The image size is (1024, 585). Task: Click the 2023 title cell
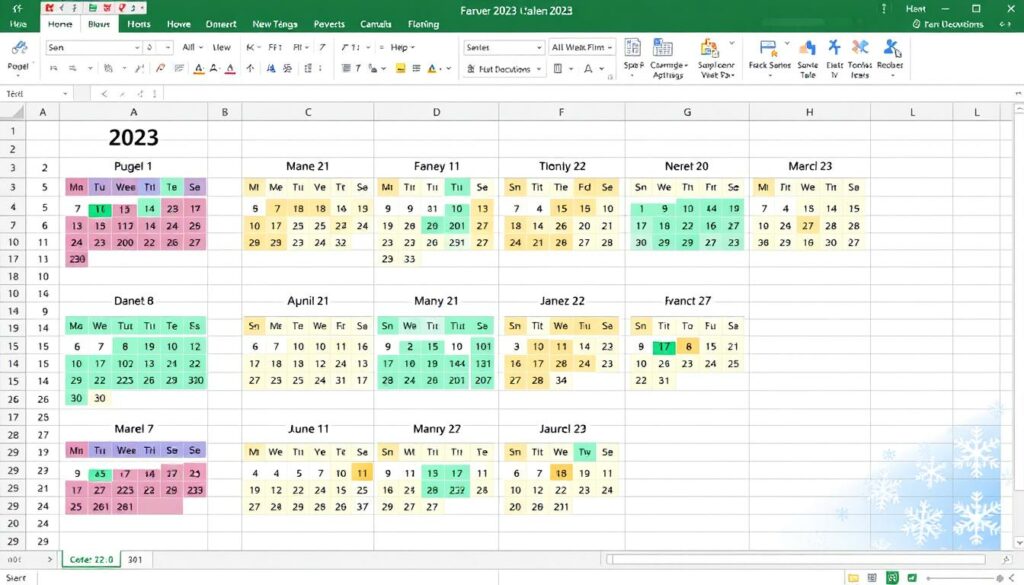tap(133, 137)
